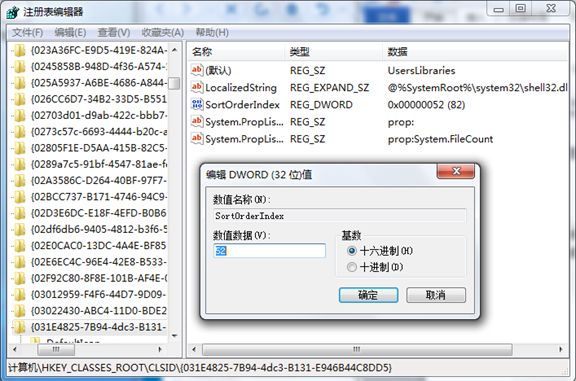Select folder icon of {0289a7c5-91bf-4547-81ae key
576x381 pixels.
click(x=19, y=164)
